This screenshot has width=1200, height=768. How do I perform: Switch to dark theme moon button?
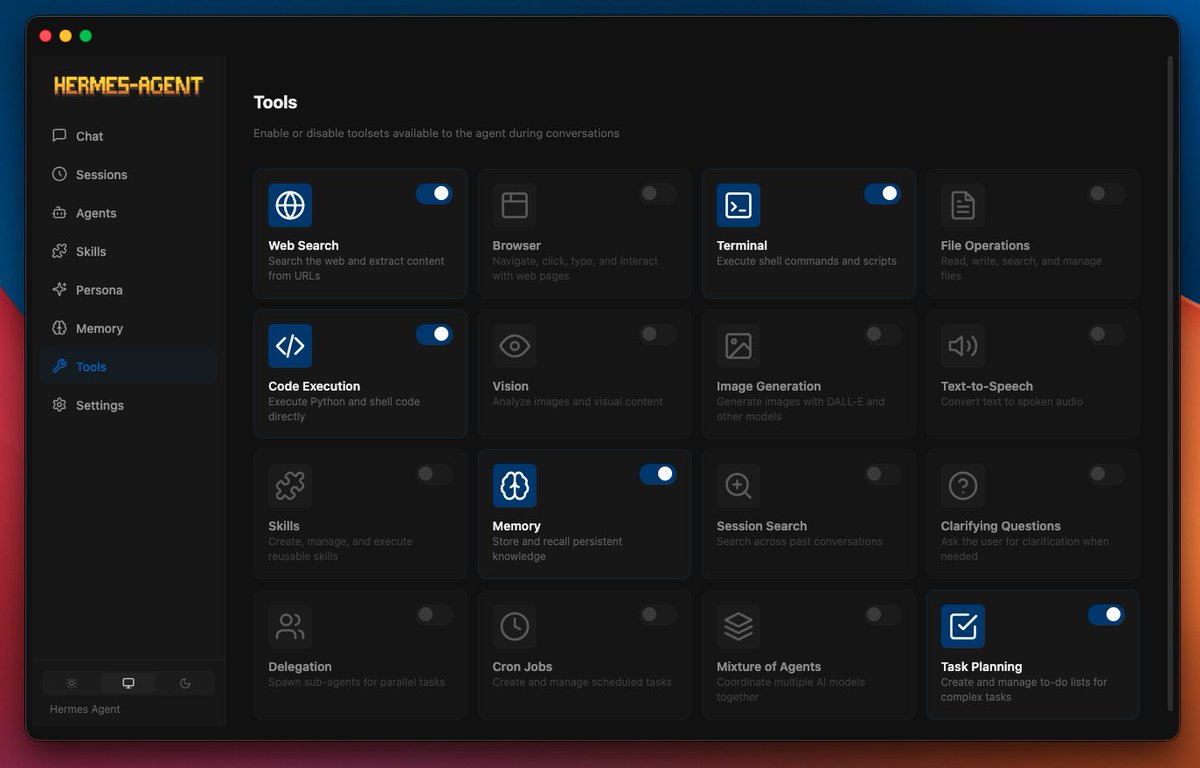(185, 684)
